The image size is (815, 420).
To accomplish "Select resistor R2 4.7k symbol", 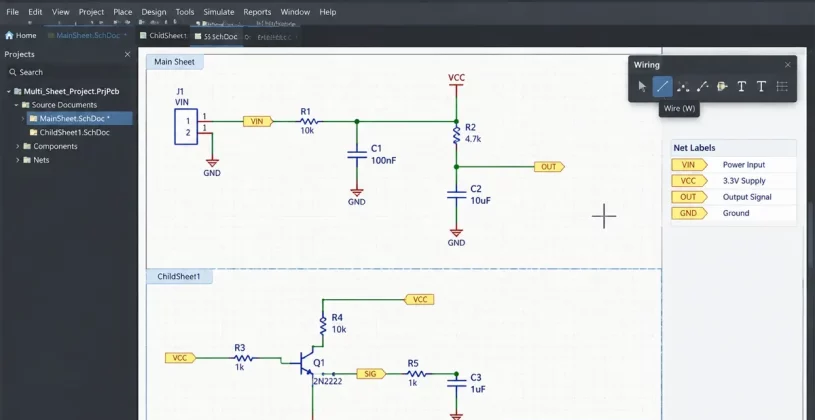I will click(456, 134).
